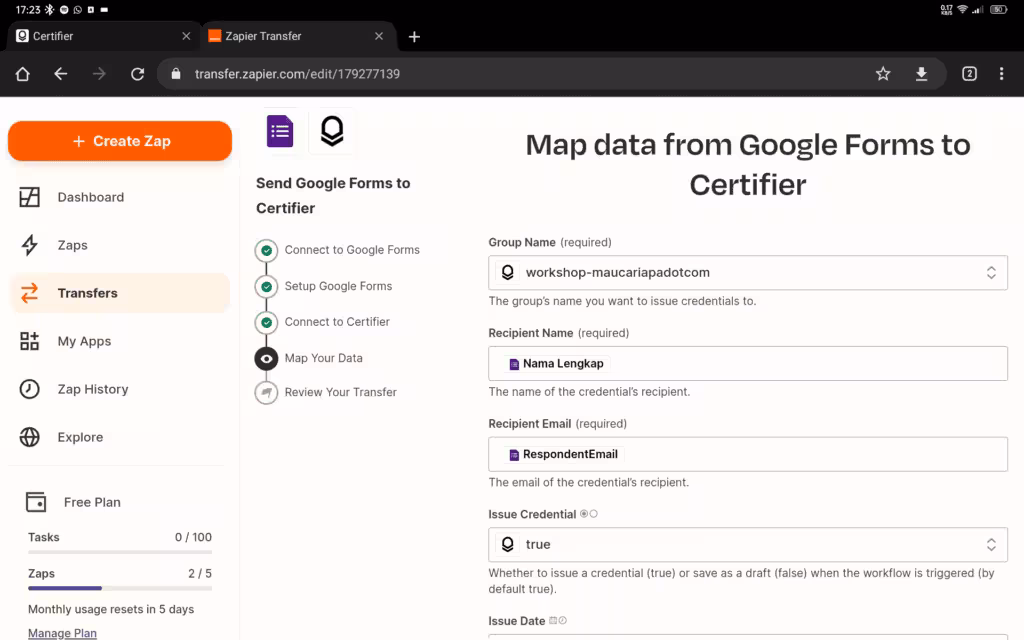Go to Connect to Certifier step
Screen dimensions: 1024x640
coord(337,322)
